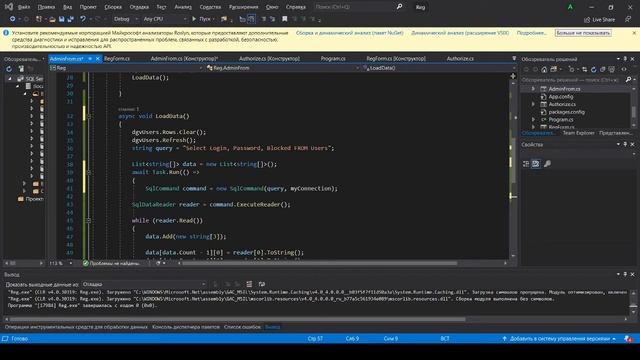The image size is (640, 360).
Task: Open the Reg.AdminFrom class dropdown
Action: 282,68
